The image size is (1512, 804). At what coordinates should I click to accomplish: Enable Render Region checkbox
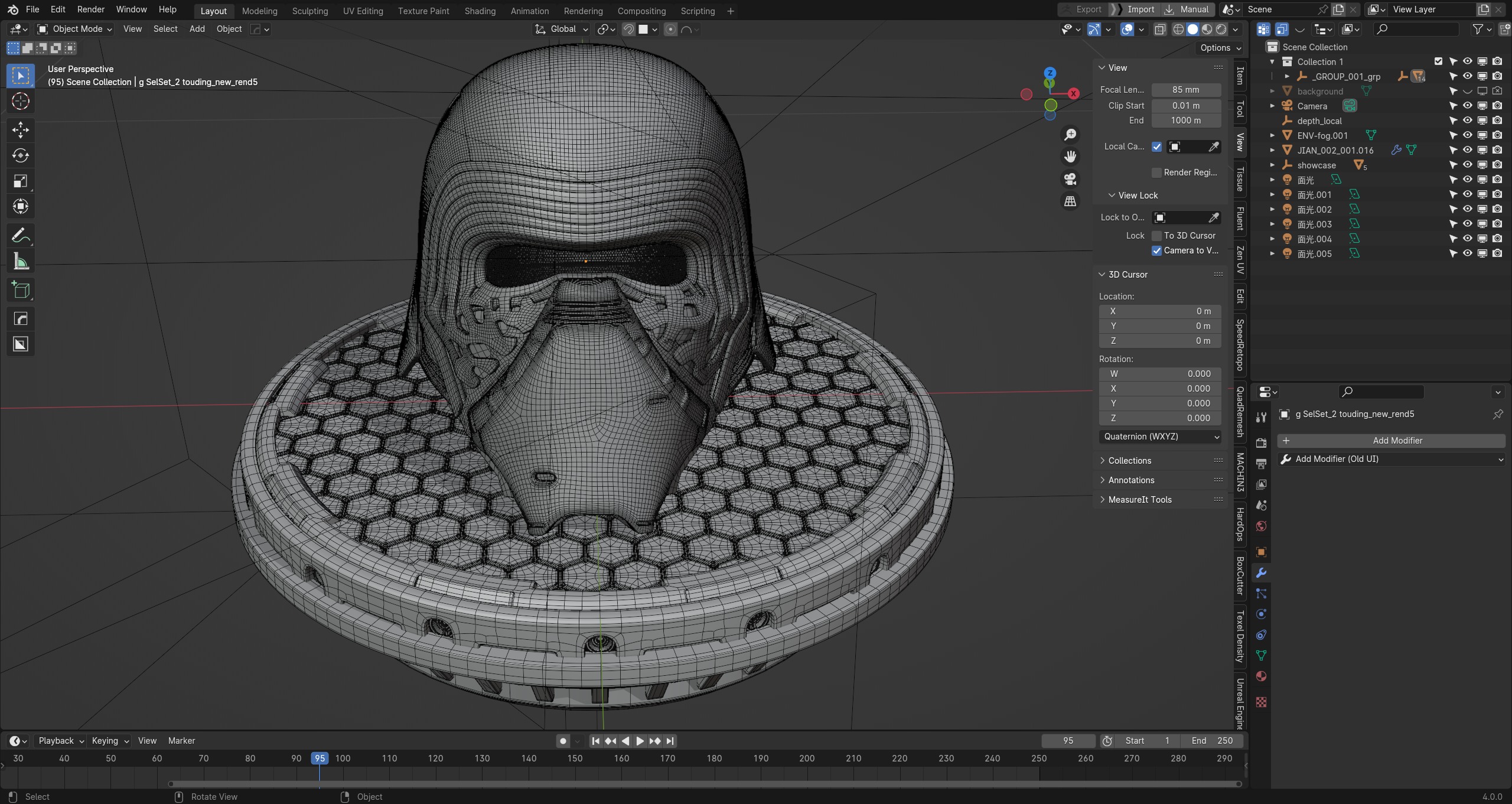[x=1156, y=172]
